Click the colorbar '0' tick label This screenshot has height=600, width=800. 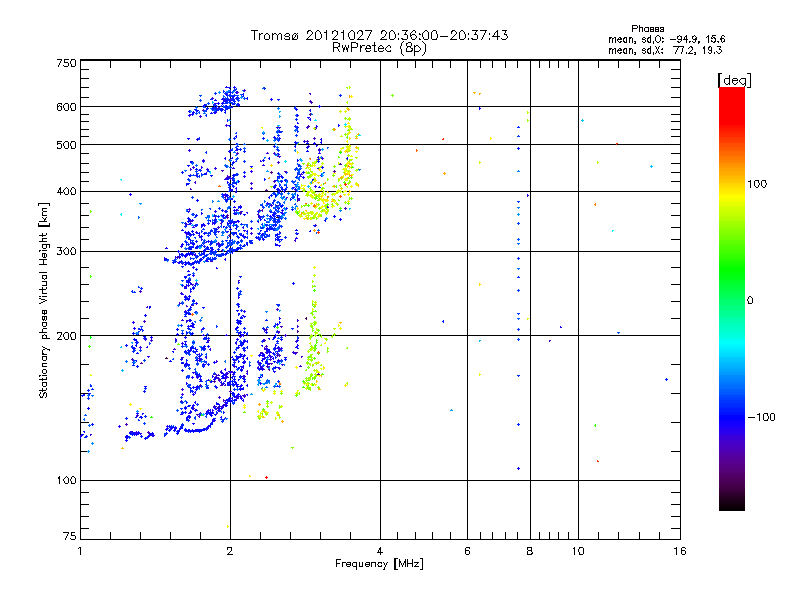point(750,301)
